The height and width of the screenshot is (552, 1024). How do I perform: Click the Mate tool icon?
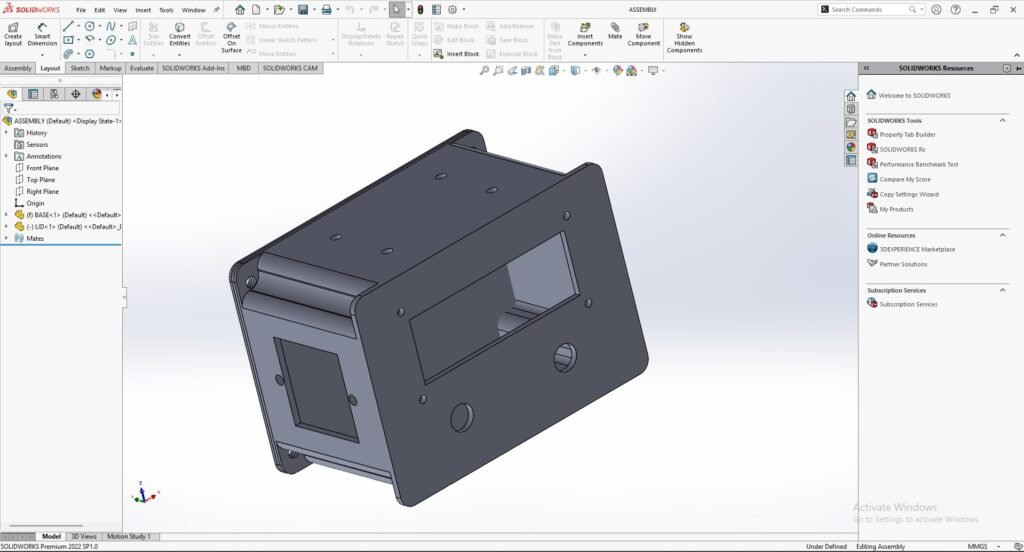[x=615, y=33]
